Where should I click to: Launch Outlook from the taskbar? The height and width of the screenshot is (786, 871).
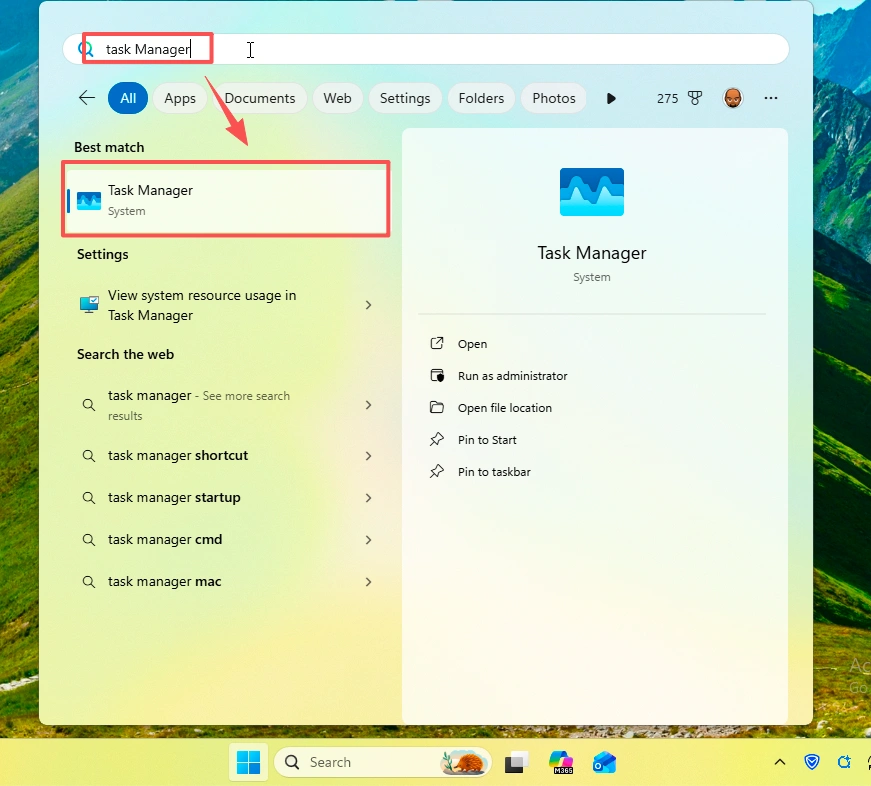point(604,762)
